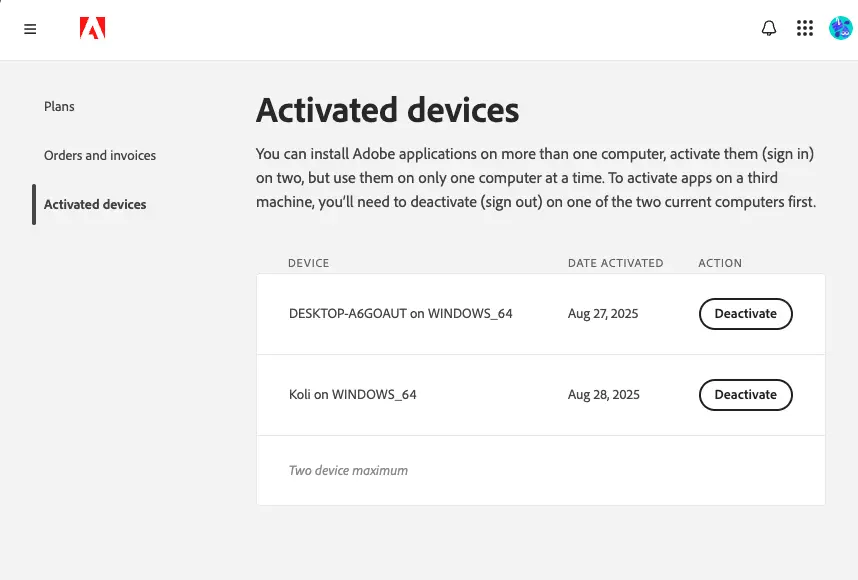Select the Koli on WINDOWS_64 entry
Screen dimensions: 858x580
[352, 395]
